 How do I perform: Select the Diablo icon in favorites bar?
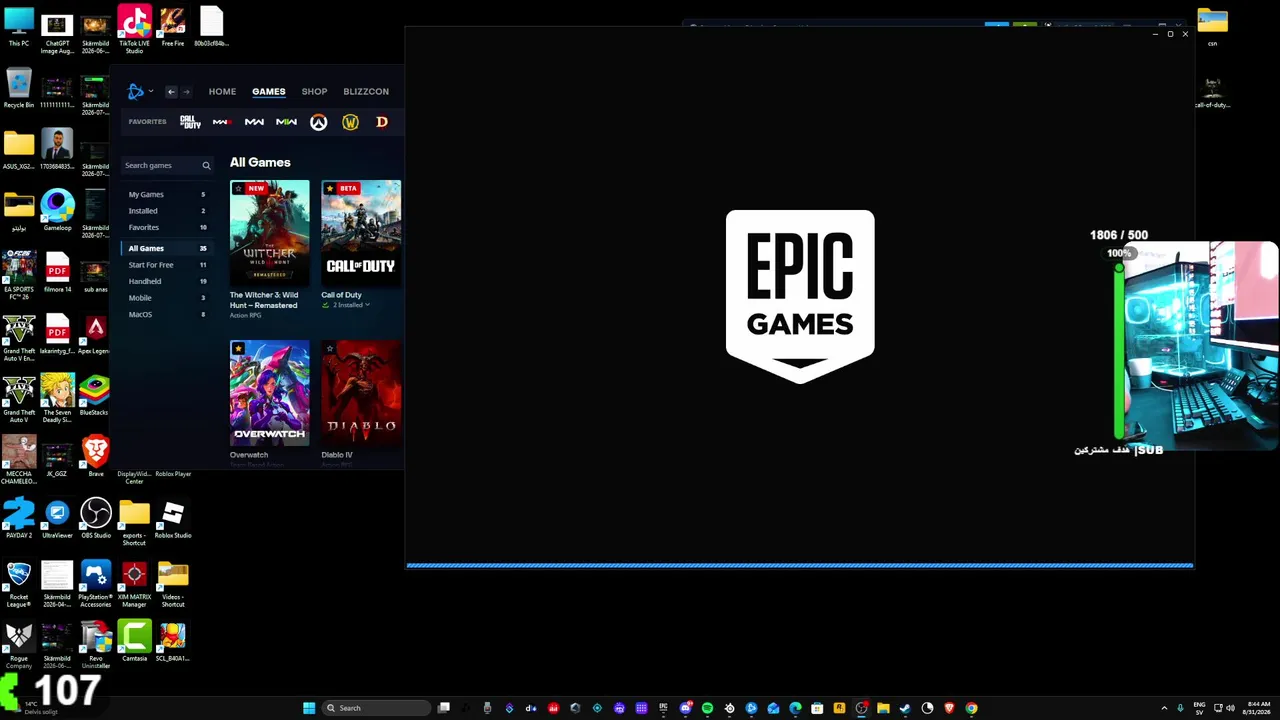(382, 122)
